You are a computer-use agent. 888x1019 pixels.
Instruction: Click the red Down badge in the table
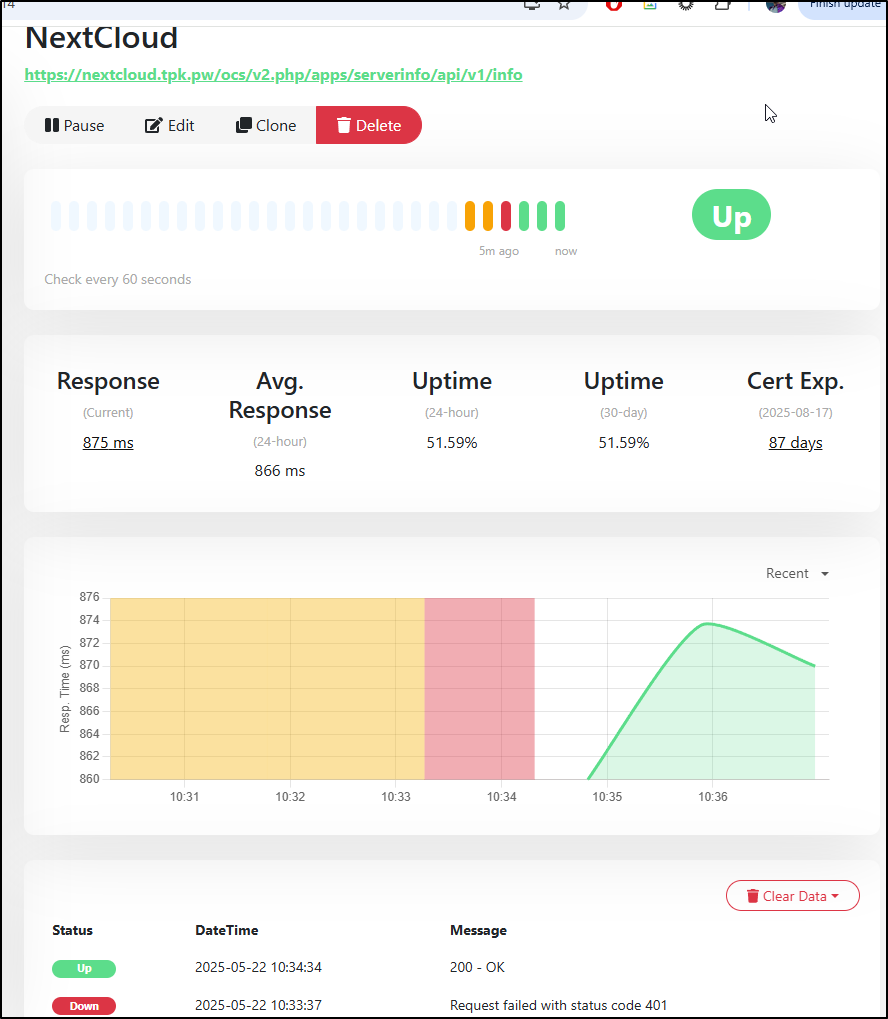[x=84, y=1006]
